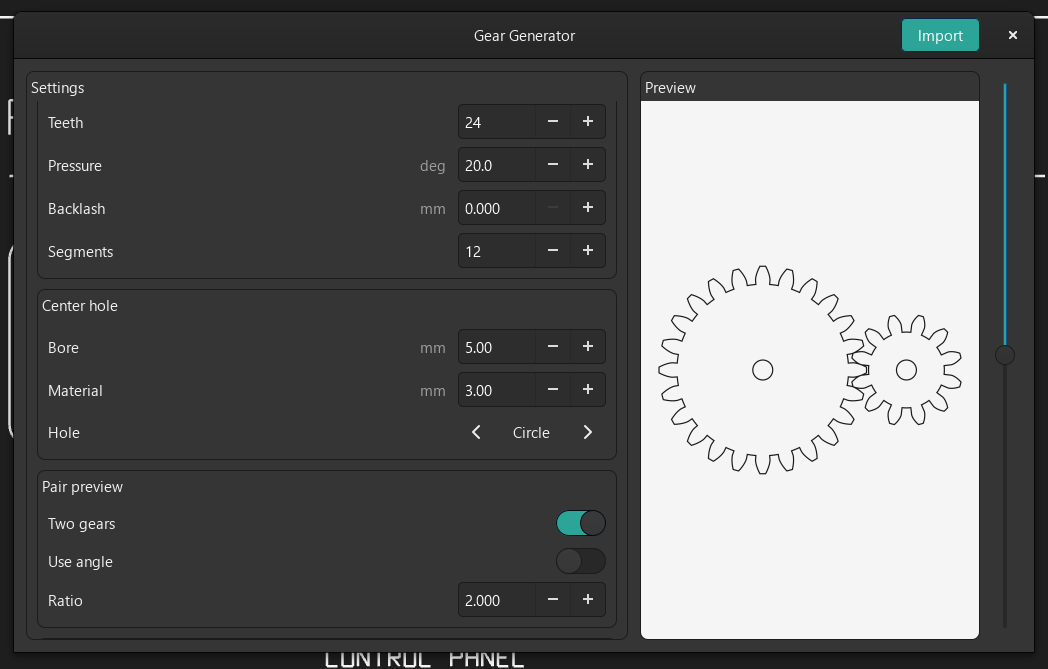
Task: Click the Bore field showing 5.00
Action: [x=497, y=347]
